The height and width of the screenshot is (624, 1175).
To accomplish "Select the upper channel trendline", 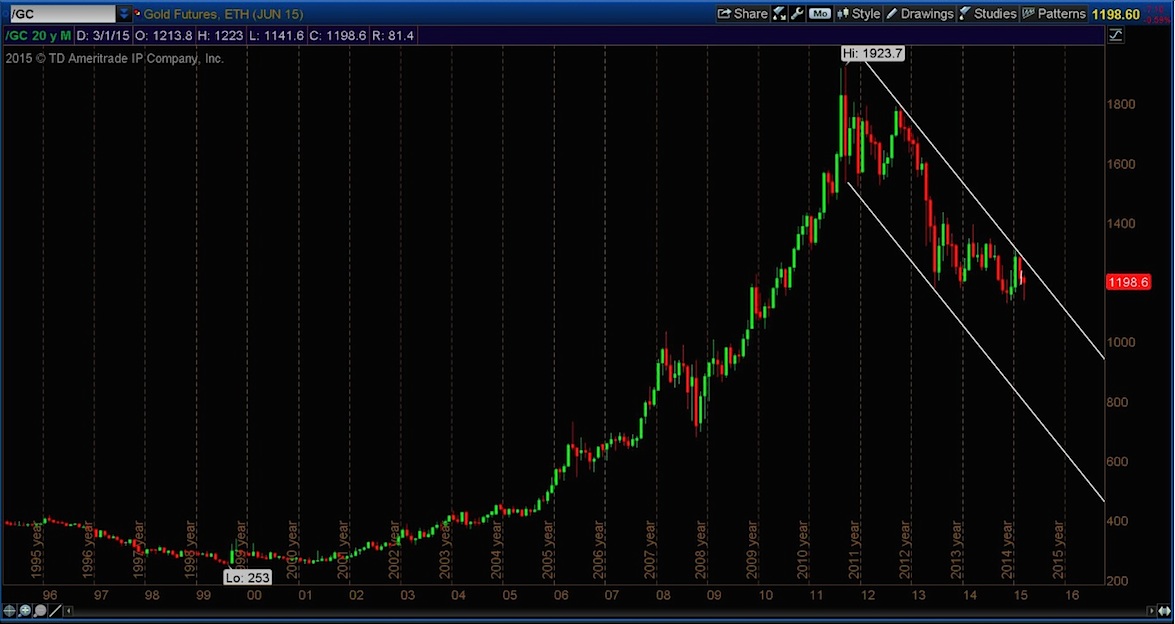I will point(985,210).
